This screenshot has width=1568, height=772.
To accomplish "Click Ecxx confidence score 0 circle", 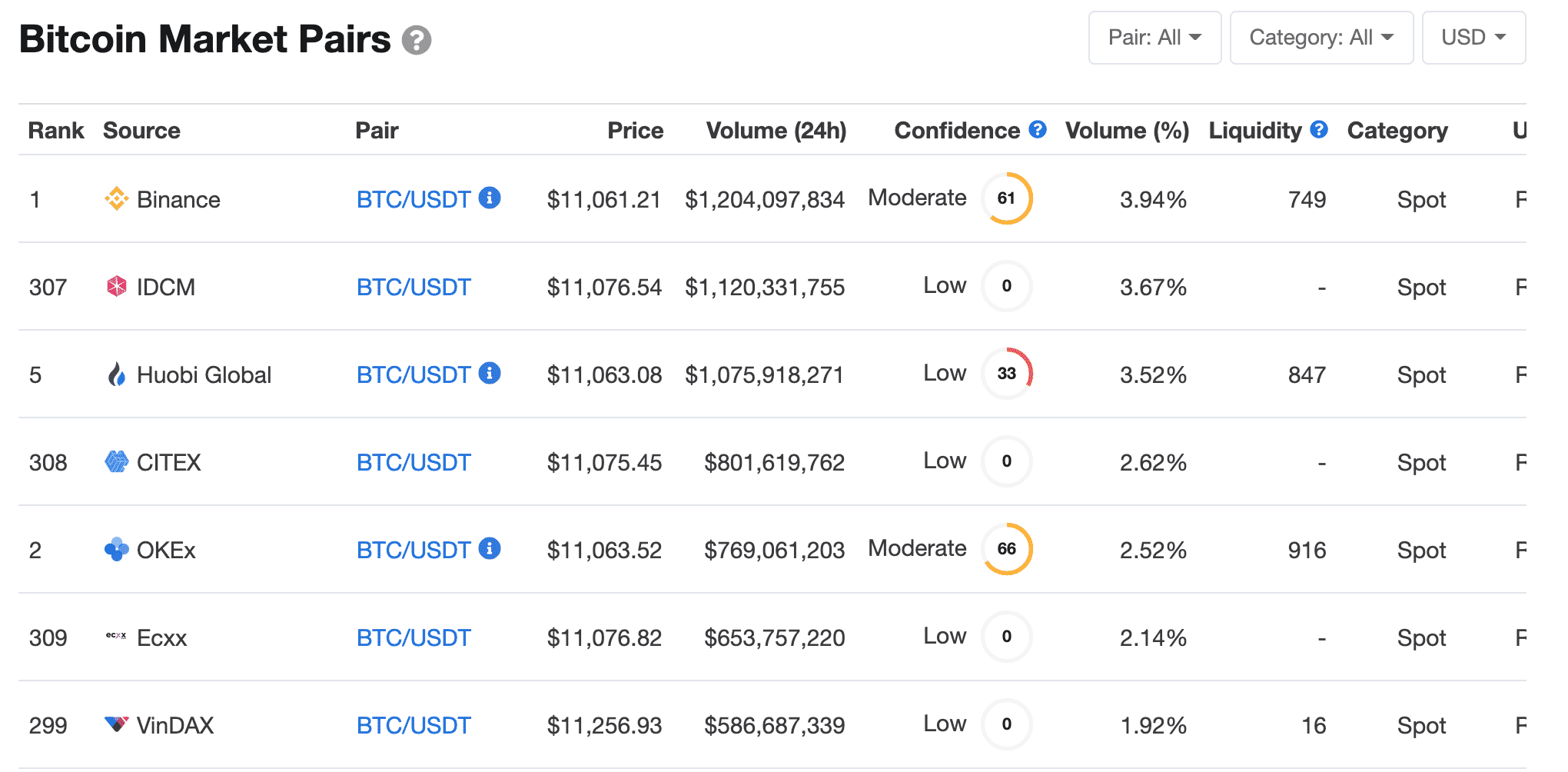I will pyautogui.click(x=1007, y=637).
